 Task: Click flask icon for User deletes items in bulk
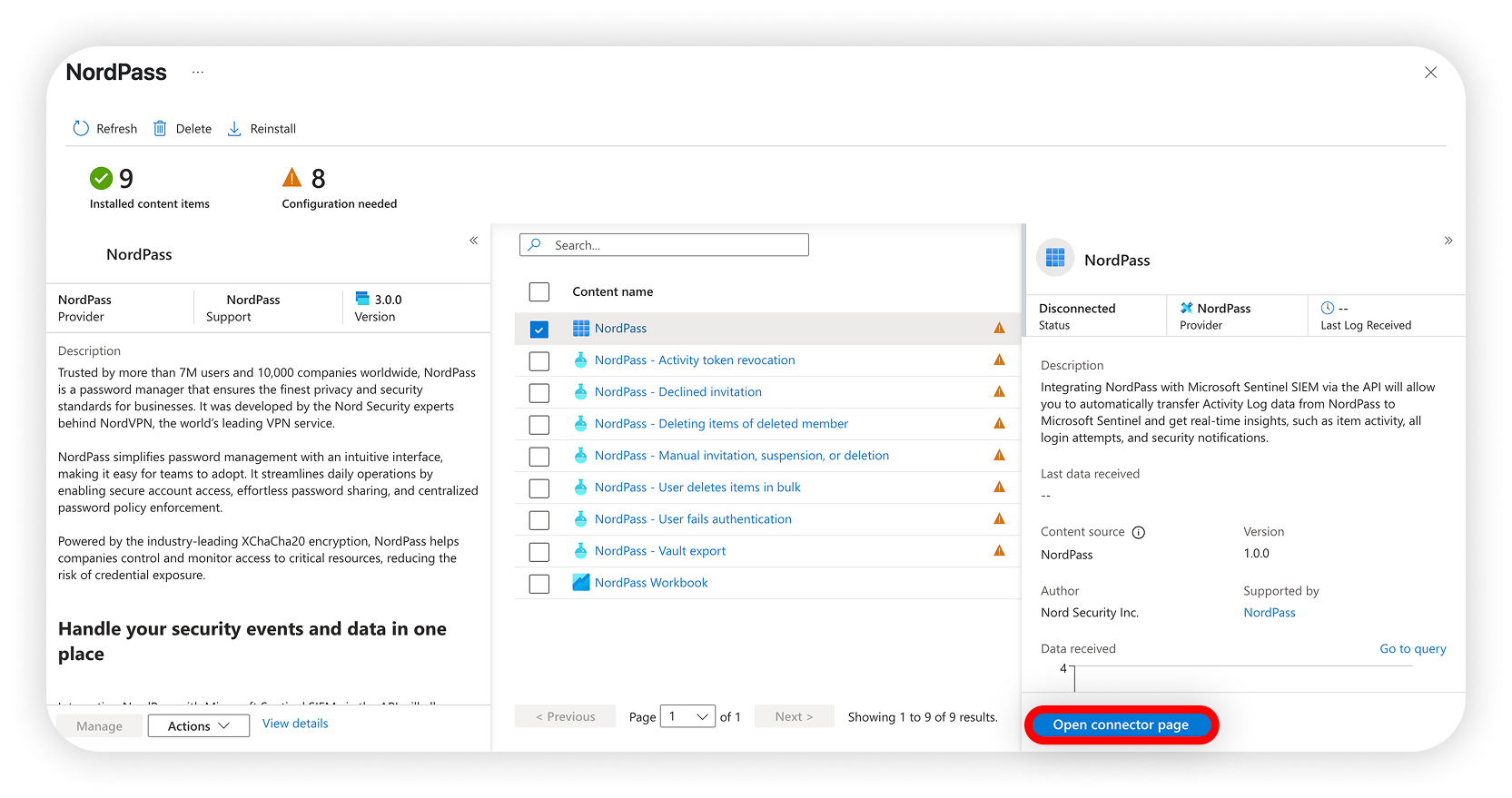coord(581,488)
